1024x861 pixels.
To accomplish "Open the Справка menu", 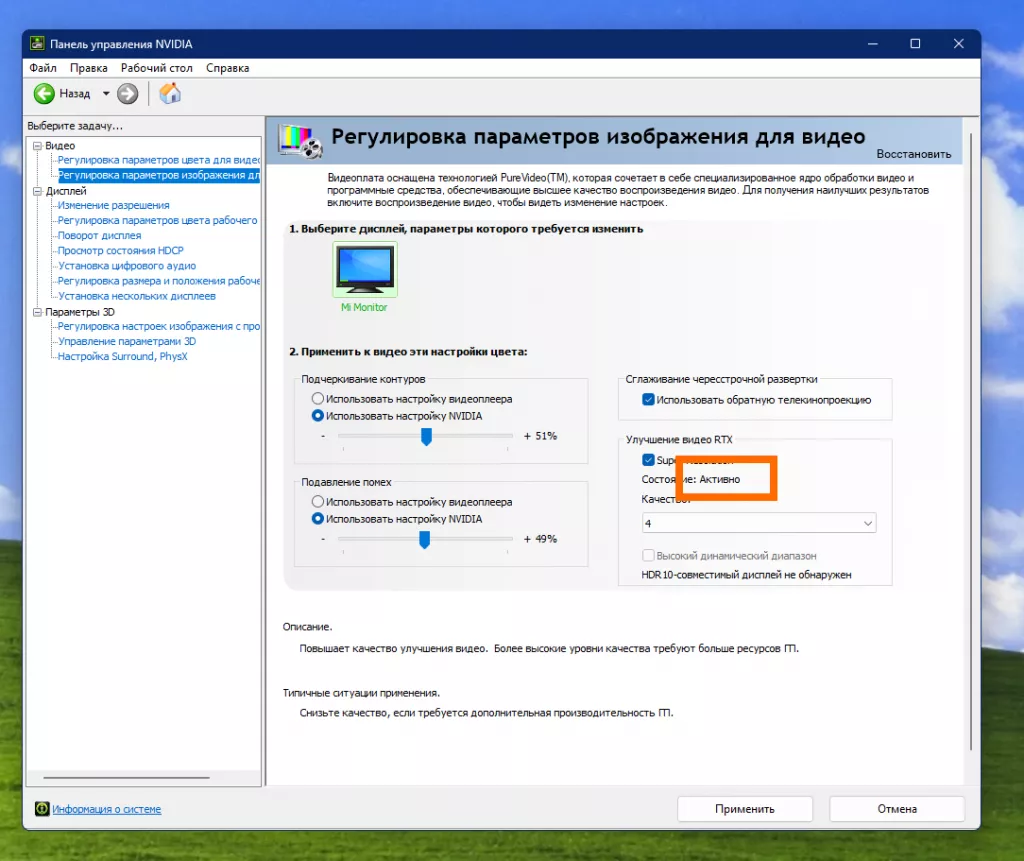I will pos(226,67).
